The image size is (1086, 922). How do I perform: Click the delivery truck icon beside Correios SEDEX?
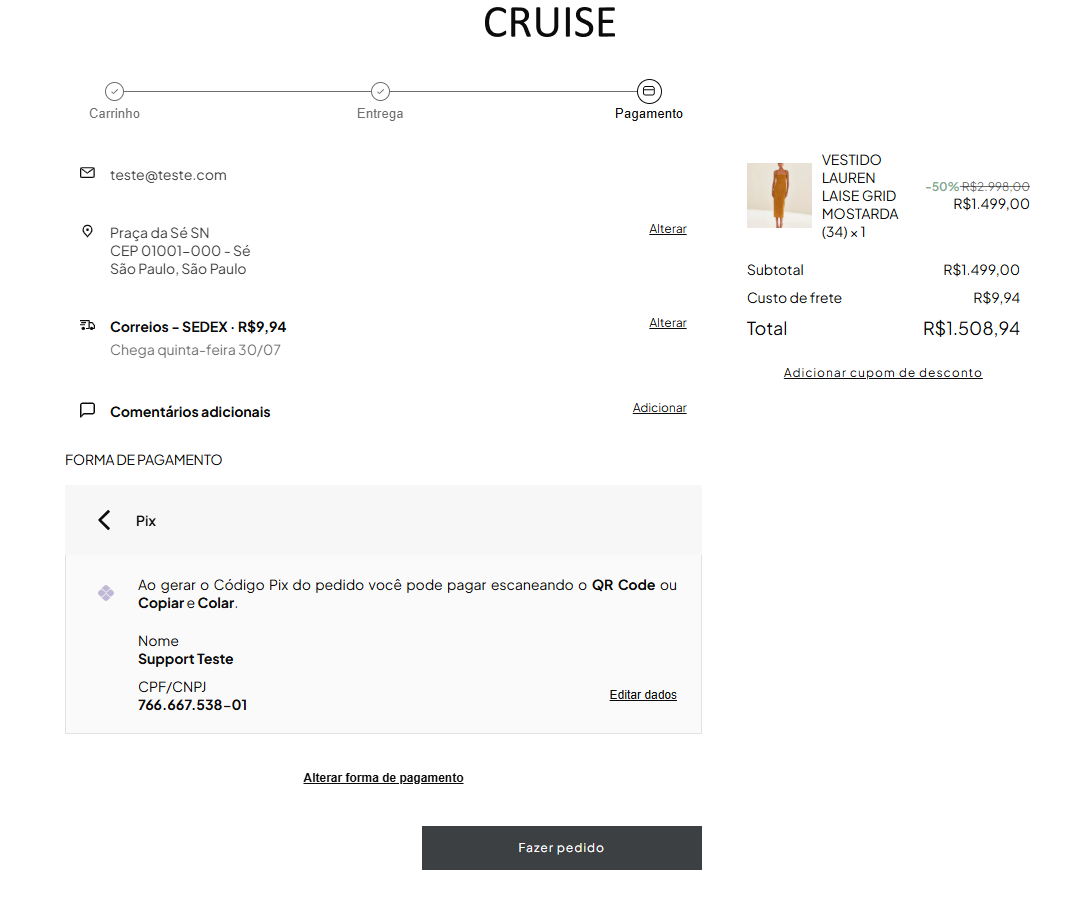[87, 325]
